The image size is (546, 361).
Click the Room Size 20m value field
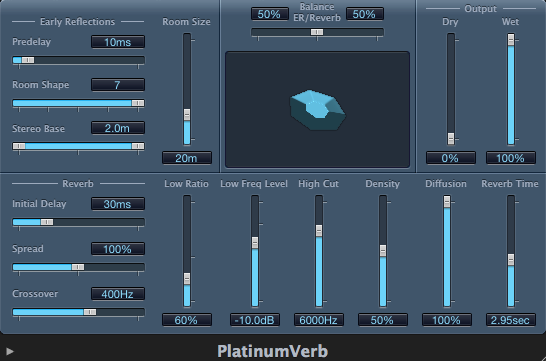coord(187,158)
